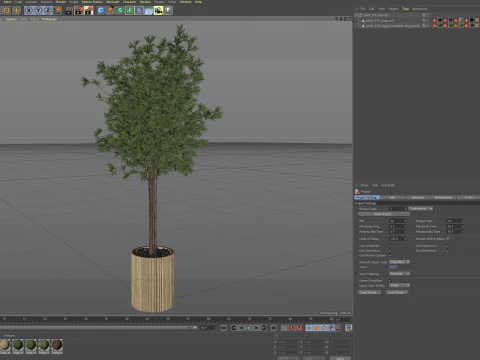480x360 pixels.
Task: Toggle Use Animation checkbox
Action: tap(390, 246)
